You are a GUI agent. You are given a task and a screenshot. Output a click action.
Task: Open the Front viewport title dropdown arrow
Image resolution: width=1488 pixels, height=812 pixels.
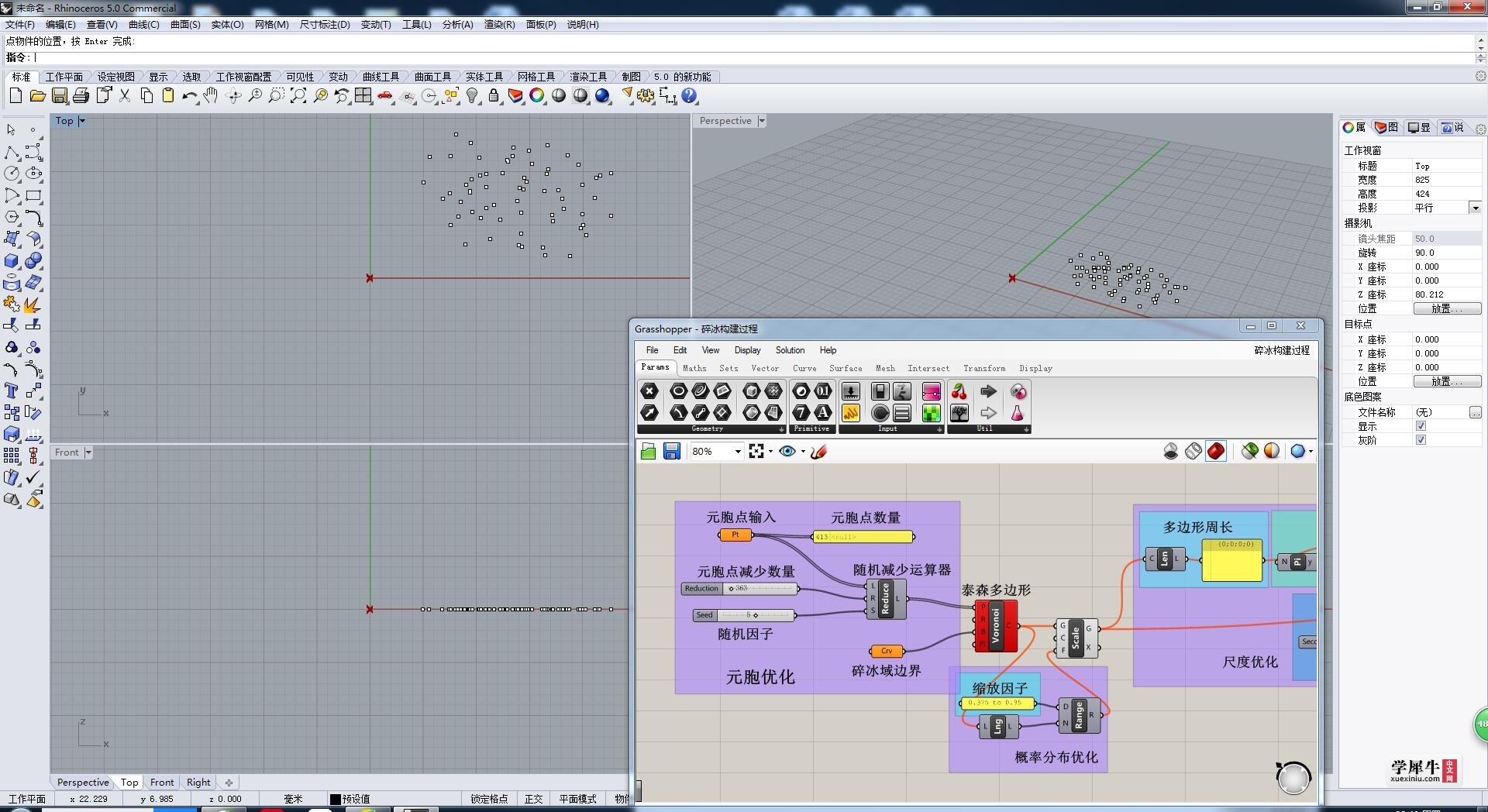pos(88,452)
